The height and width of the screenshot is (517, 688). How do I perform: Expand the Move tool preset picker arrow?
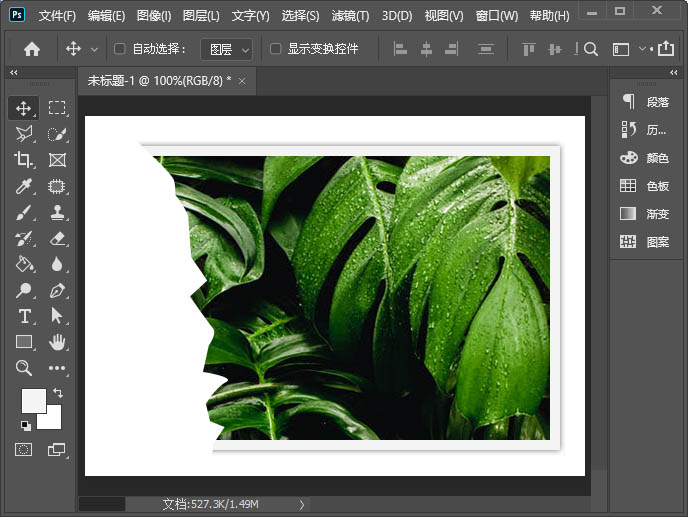point(95,49)
